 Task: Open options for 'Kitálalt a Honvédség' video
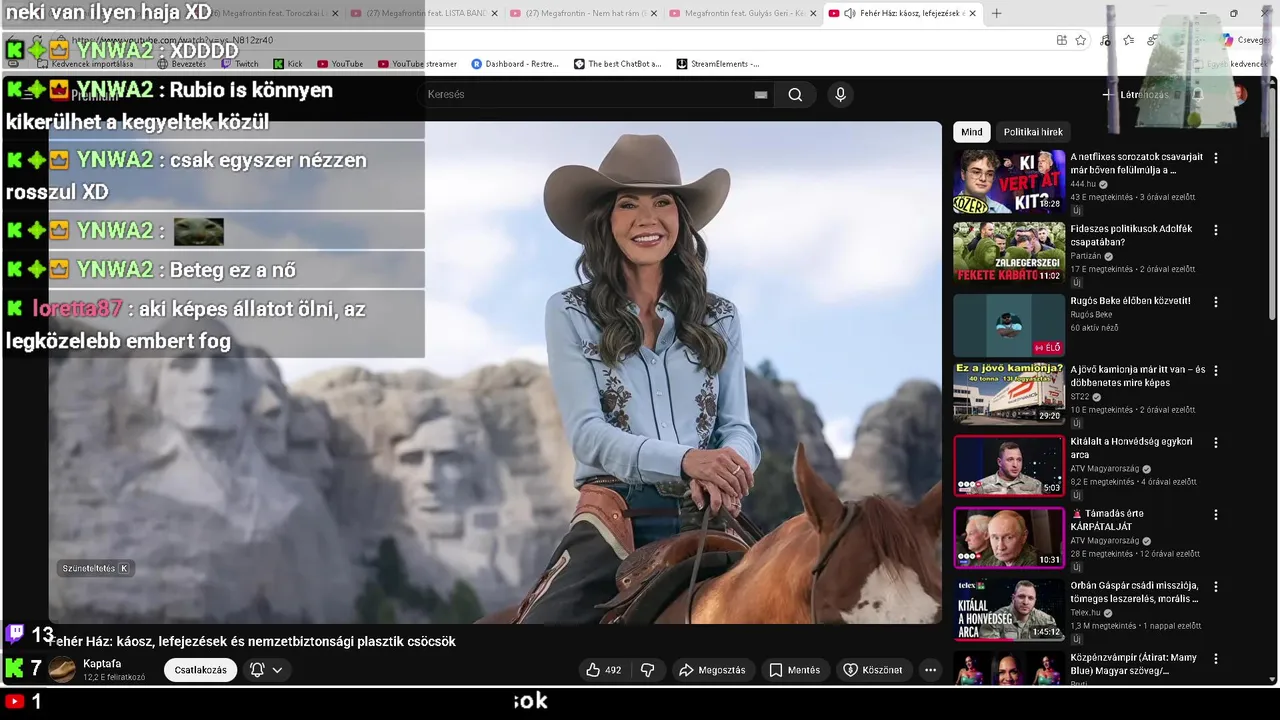1216,443
